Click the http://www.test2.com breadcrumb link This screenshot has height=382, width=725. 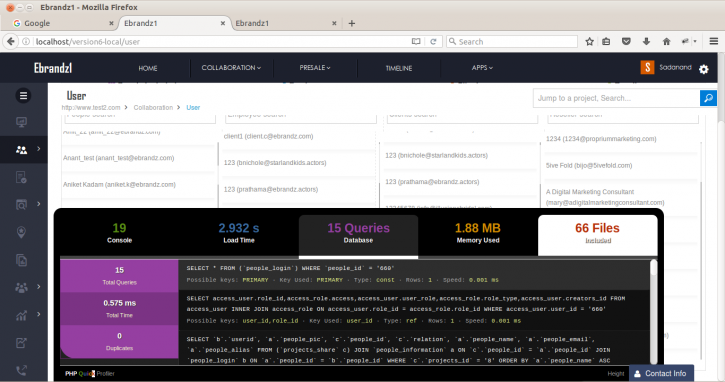click(x=91, y=107)
